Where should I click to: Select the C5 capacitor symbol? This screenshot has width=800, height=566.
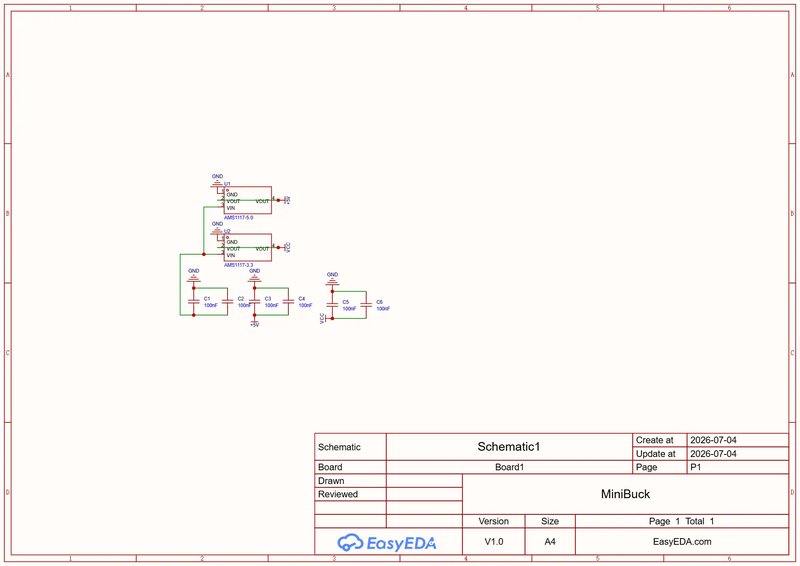pos(332,305)
